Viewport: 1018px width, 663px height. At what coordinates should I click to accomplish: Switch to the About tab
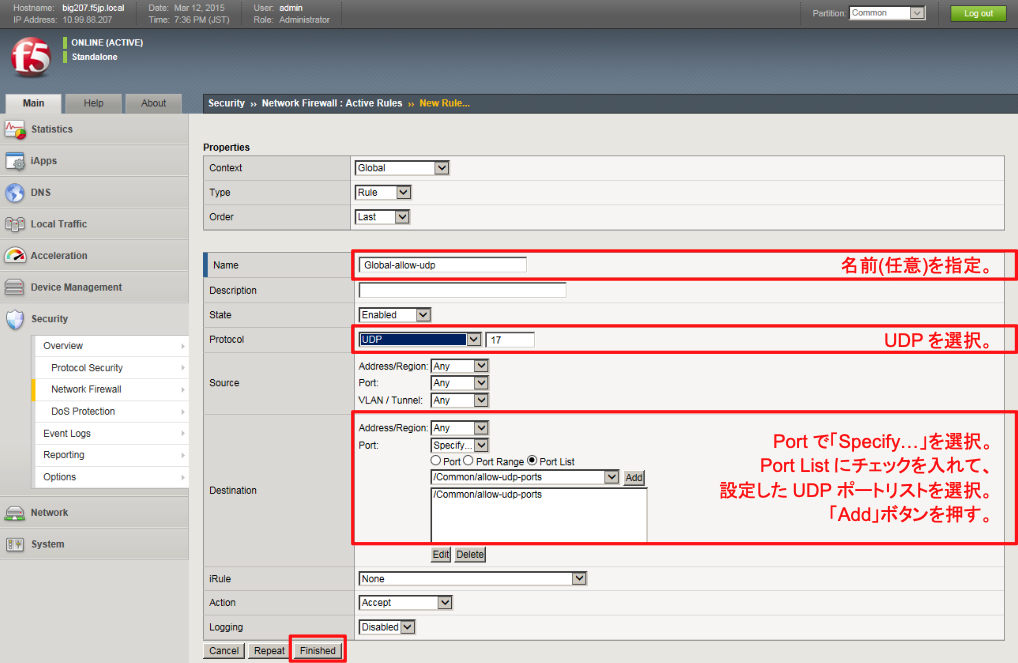pos(153,103)
